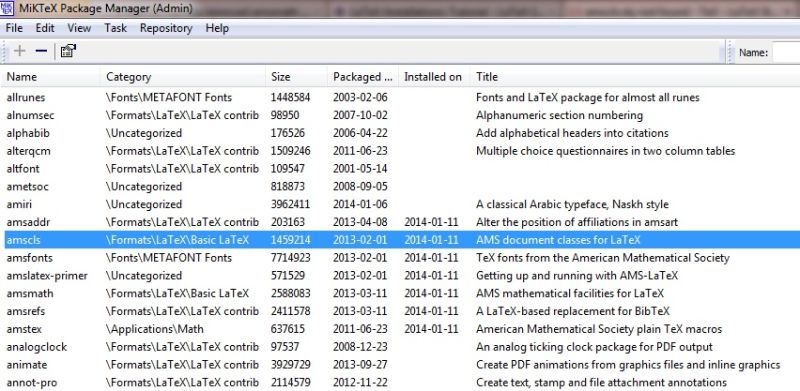
Task: Select the amstex package row
Action: click(x=402, y=329)
